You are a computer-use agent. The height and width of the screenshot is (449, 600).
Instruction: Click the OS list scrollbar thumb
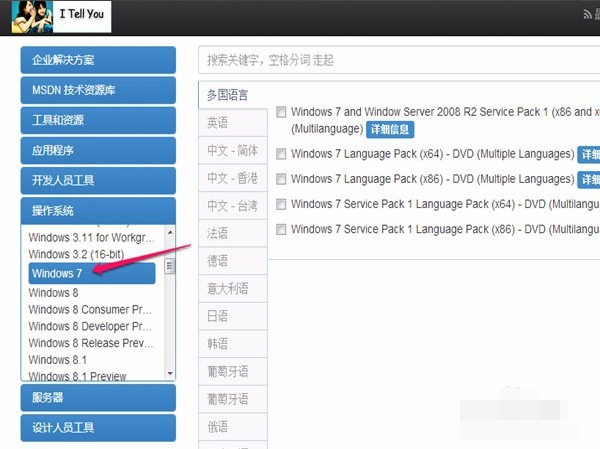coord(170,266)
